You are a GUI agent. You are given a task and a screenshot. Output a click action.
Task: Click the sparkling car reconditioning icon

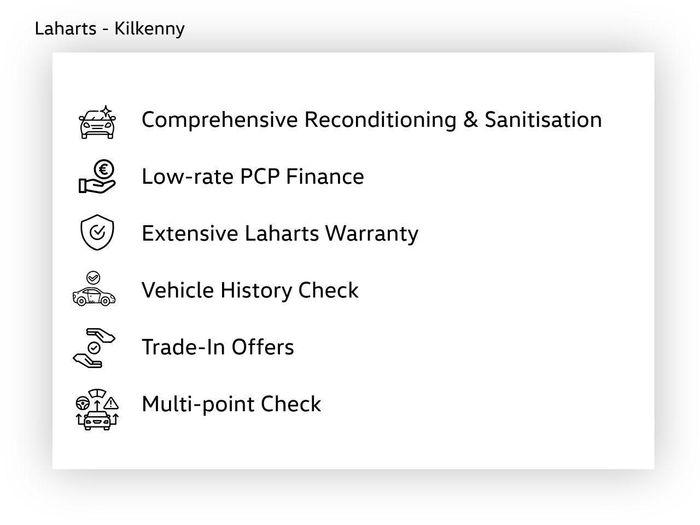click(x=97, y=122)
